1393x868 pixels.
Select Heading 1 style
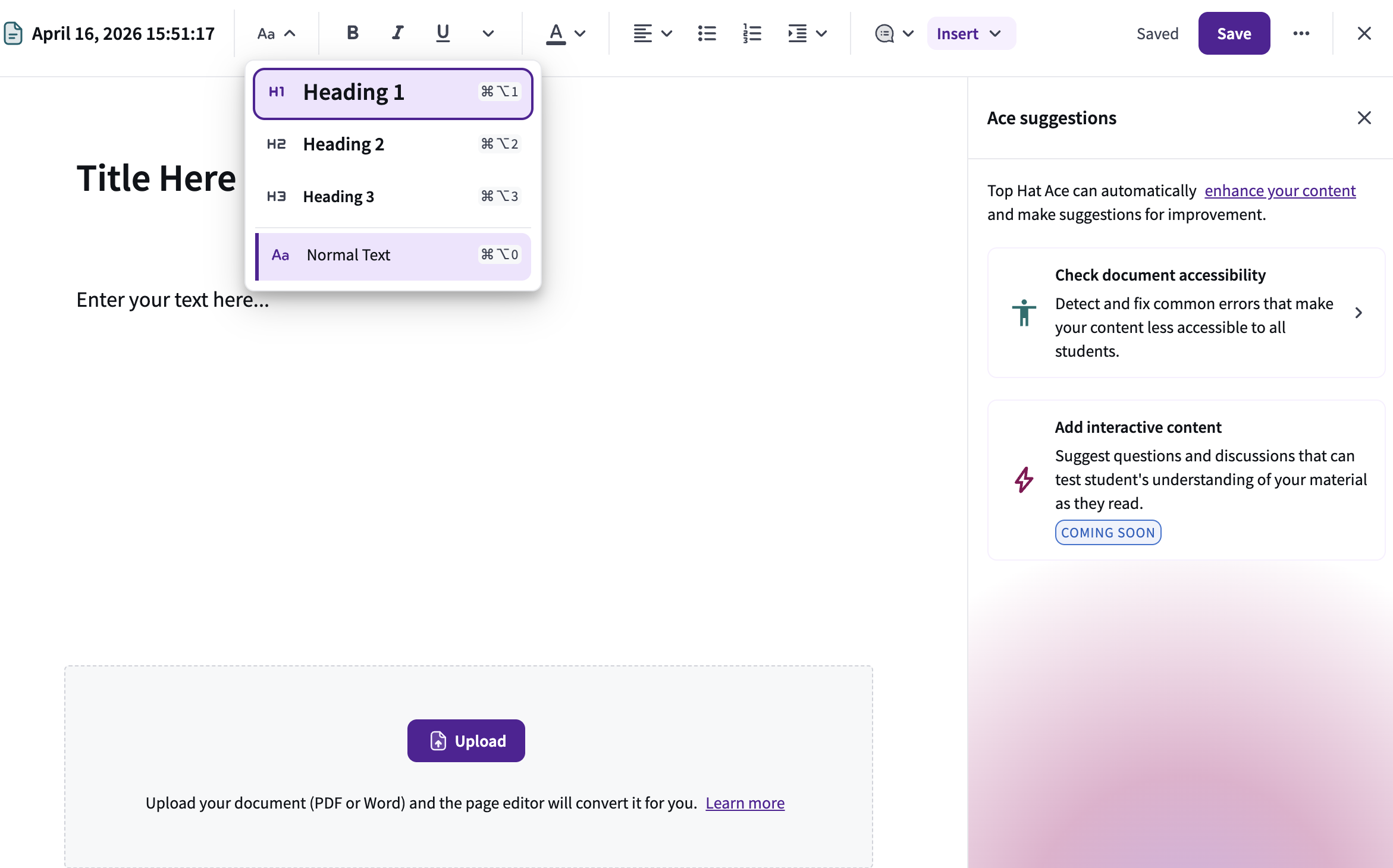pyautogui.click(x=393, y=93)
